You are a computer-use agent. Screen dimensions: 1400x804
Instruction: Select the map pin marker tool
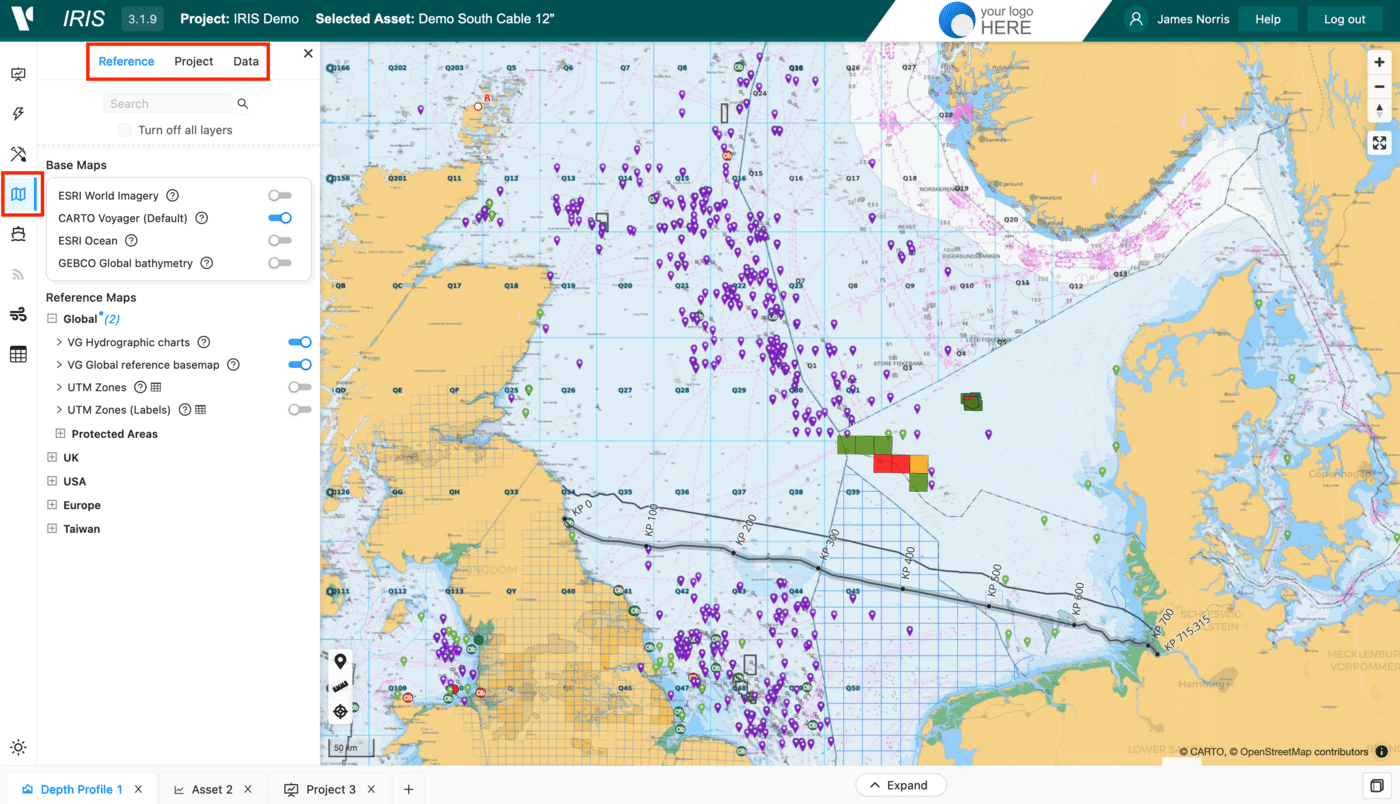[340, 661]
